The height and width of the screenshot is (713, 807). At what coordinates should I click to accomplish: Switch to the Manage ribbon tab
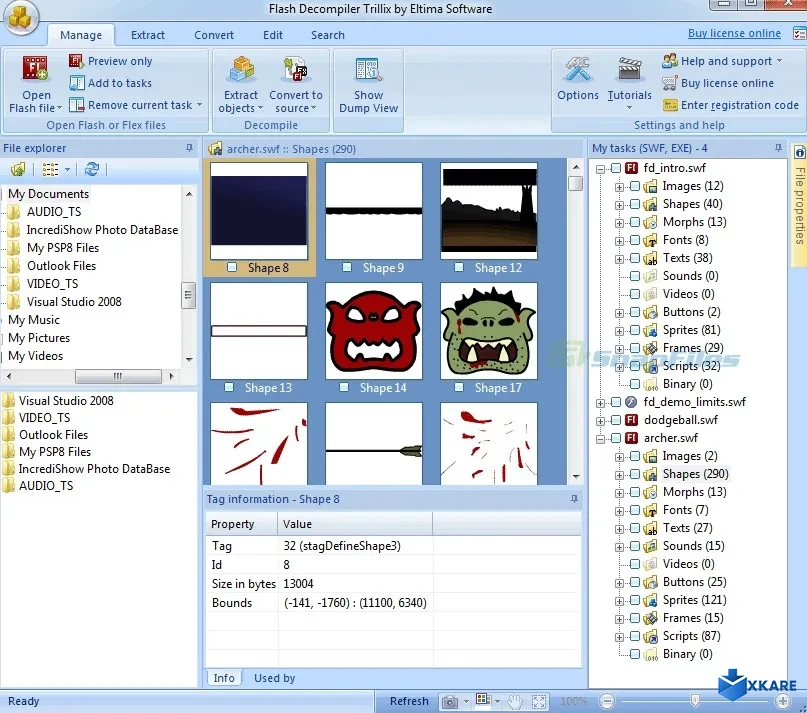tap(81, 35)
